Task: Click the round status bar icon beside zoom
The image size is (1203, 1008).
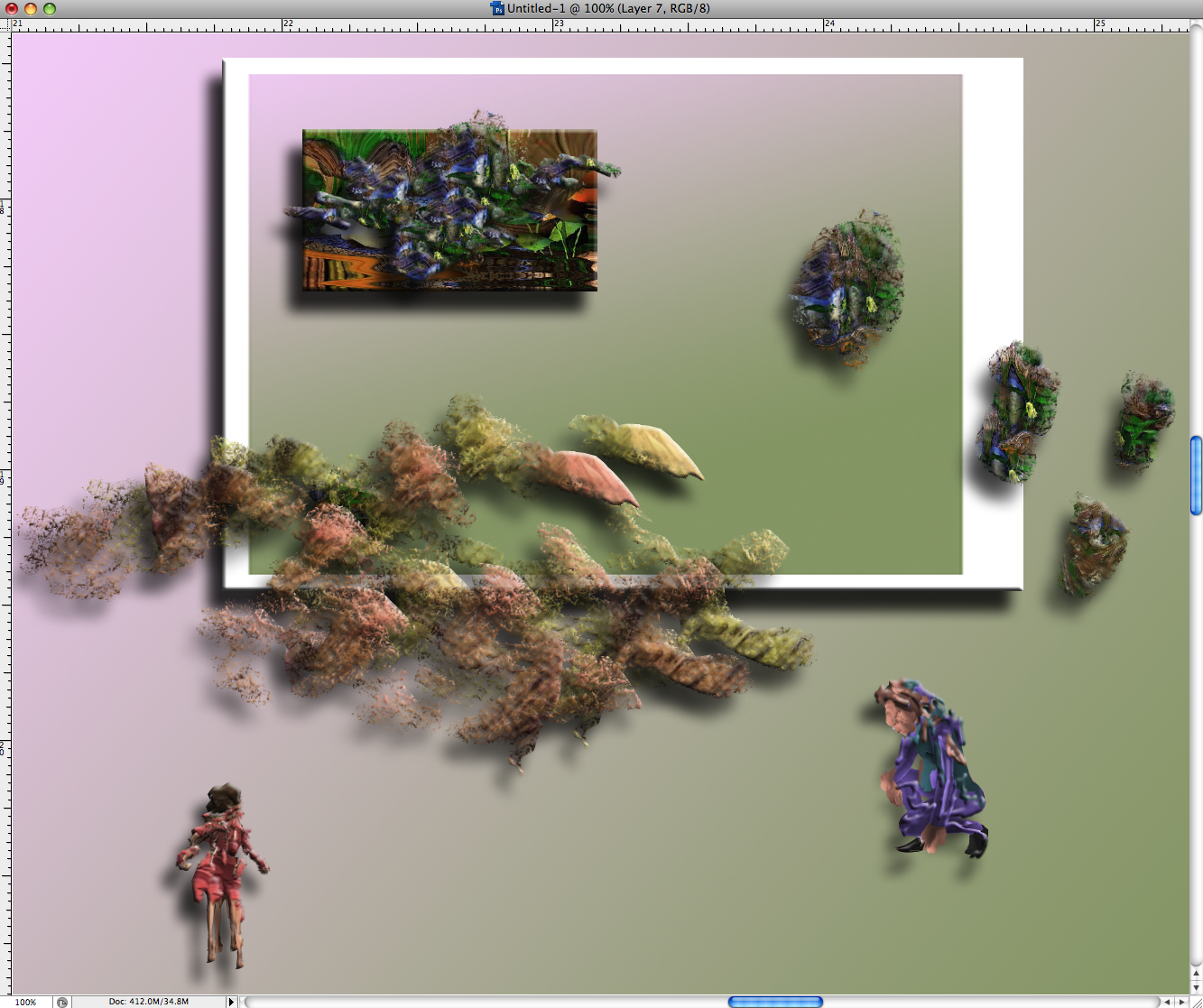Action: (x=61, y=1002)
